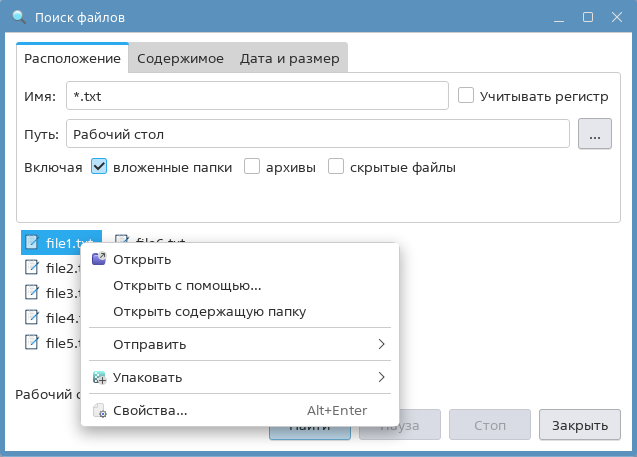The height and width of the screenshot is (457, 637).
Task: Expand the 'Отправить' submenu arrow
Action: click(x=381, y=345)
